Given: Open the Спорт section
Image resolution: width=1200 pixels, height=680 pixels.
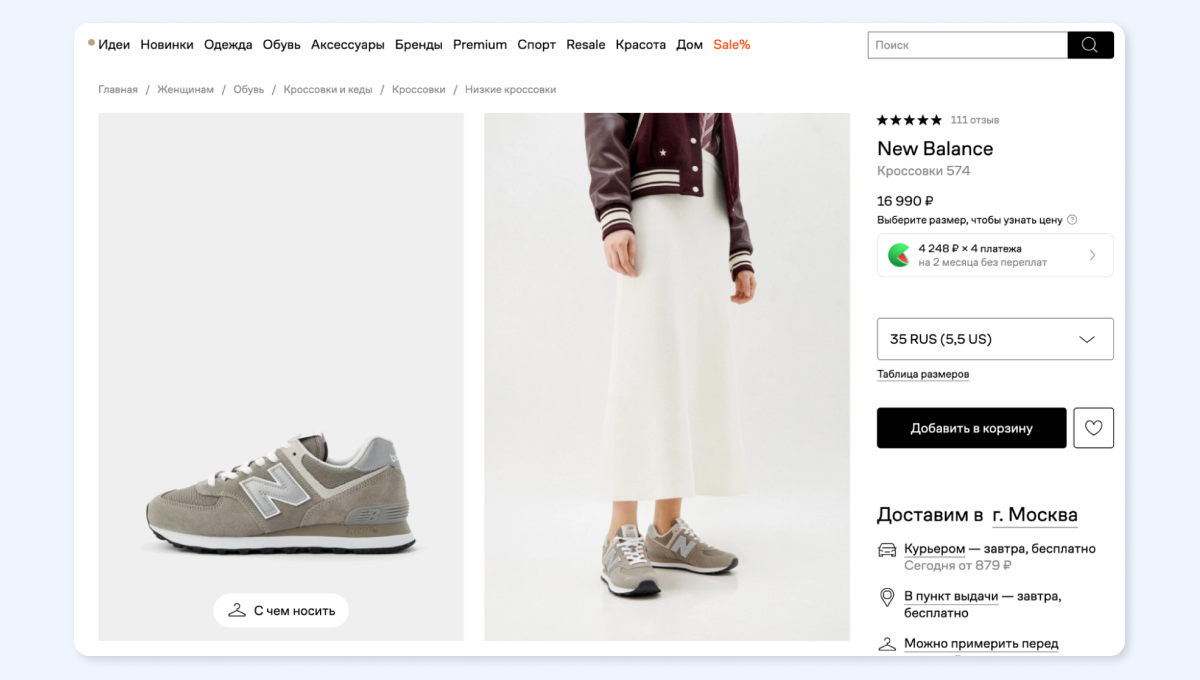Looking at the screenshot, I should [537, 45].
